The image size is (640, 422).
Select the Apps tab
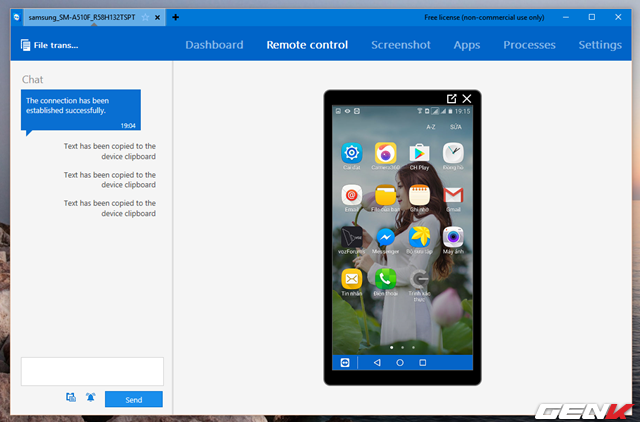466,45
